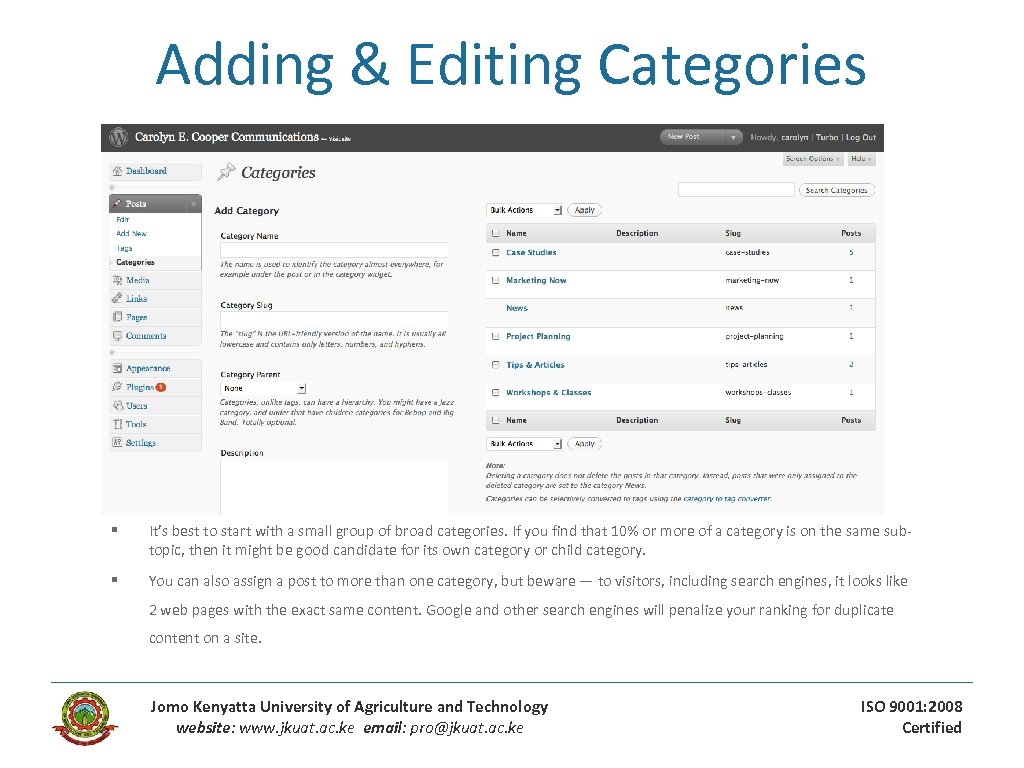Image resolution: width=1024 pixels, height=768 pixels.
Task: Select the Media library icon
Action: (x=117, y=280)
